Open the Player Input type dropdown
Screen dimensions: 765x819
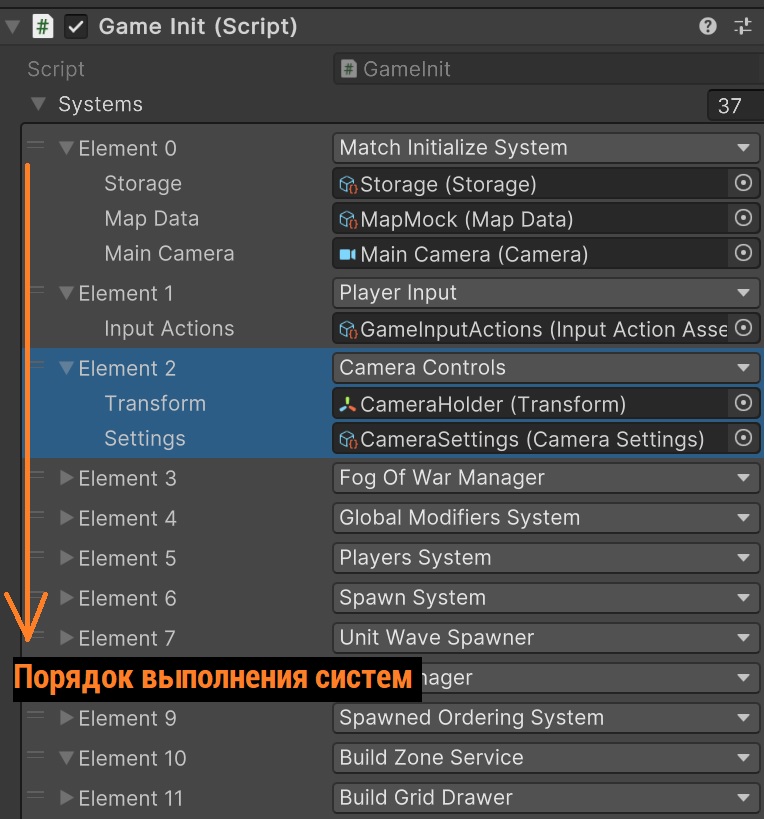[545, 293]
